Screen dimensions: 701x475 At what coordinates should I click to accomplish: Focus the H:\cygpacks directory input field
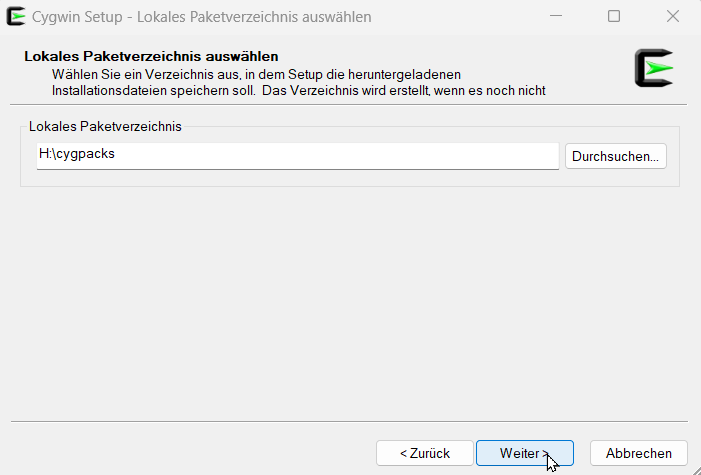[x=297, y=156]
